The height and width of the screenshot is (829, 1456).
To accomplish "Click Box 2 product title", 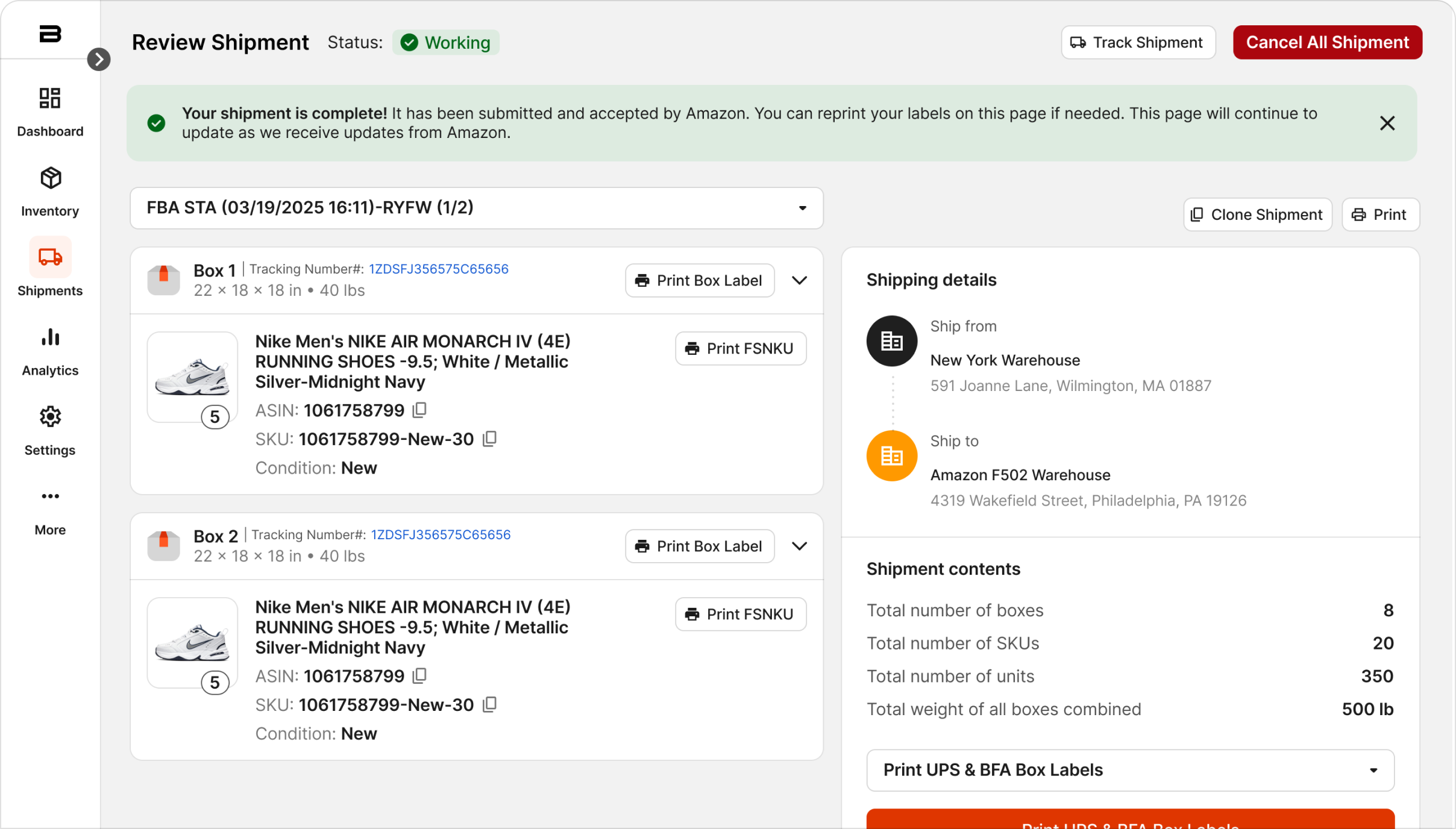I will point(413,627).
